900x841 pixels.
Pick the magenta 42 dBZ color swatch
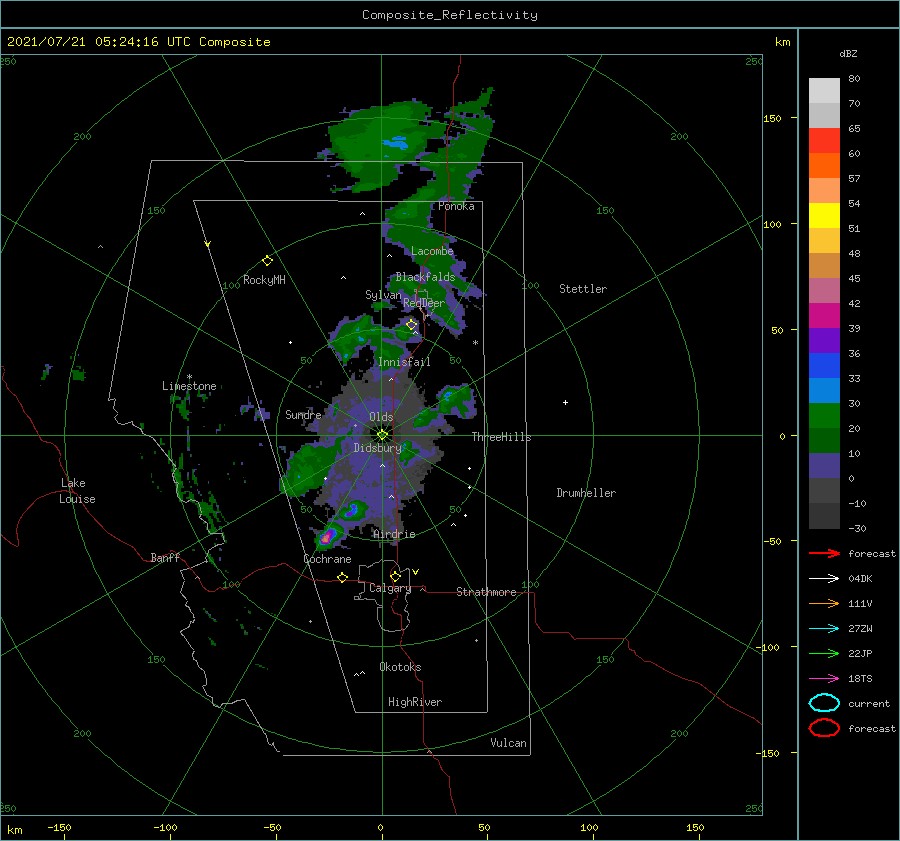(x=824, y=315)
